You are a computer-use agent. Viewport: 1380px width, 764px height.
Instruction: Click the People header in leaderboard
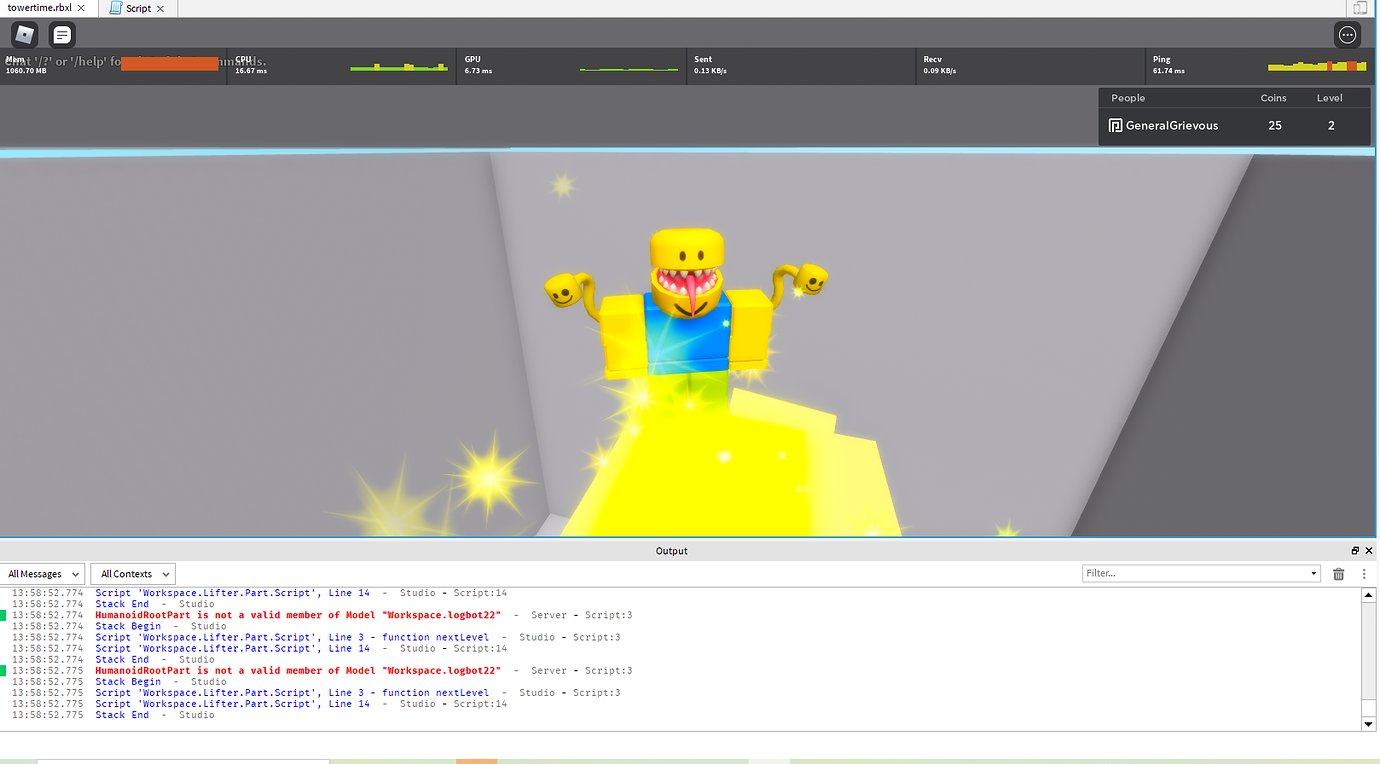point(1128,98)
